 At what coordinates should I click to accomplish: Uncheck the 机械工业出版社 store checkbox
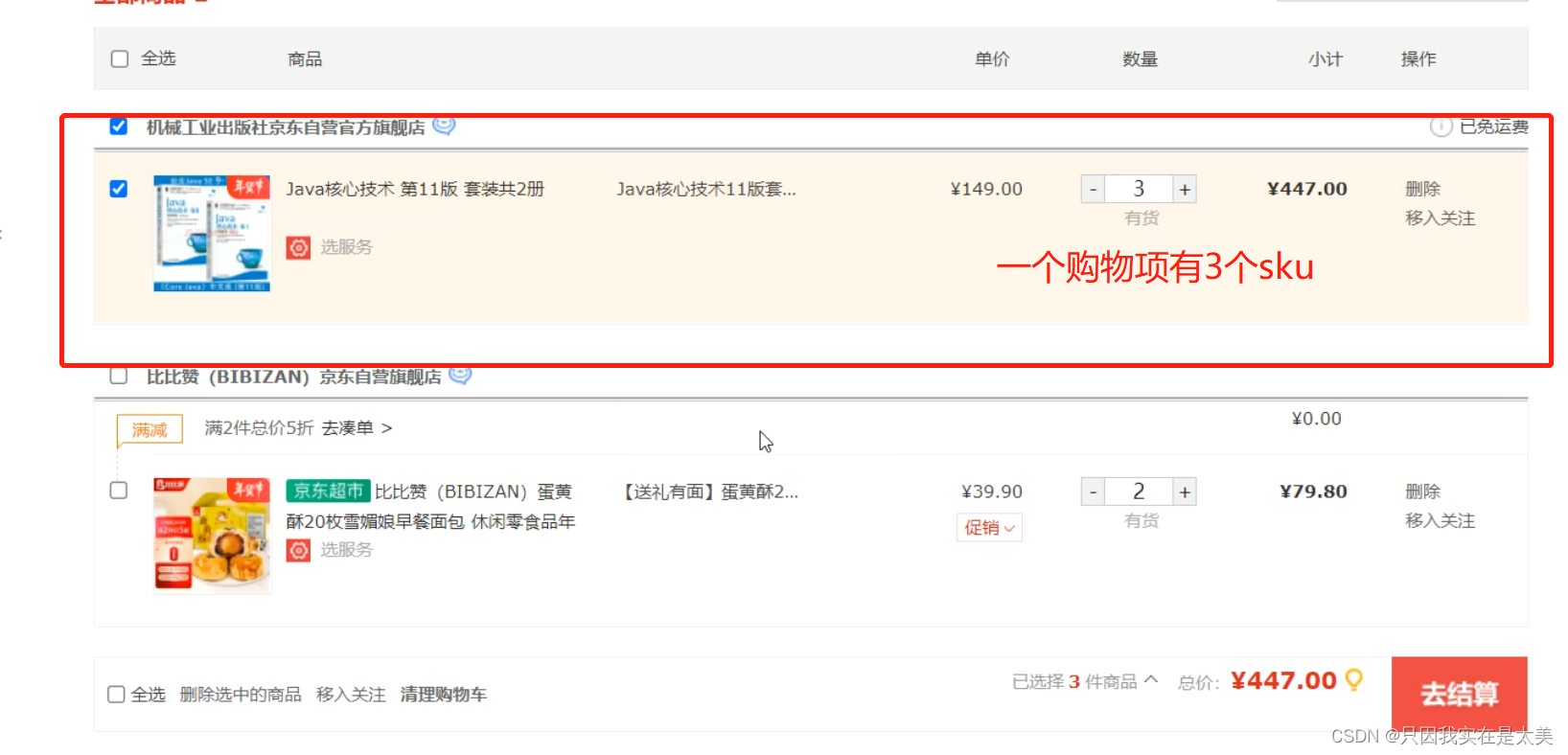coord(119,126)
